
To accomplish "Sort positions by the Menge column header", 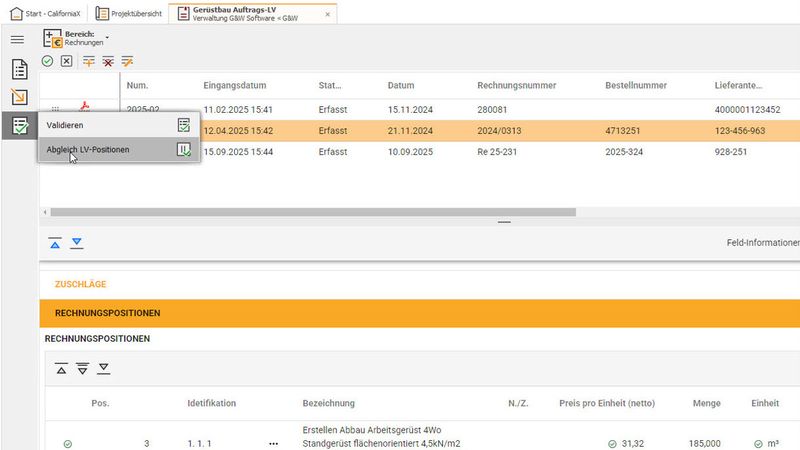I will (707, 403).
